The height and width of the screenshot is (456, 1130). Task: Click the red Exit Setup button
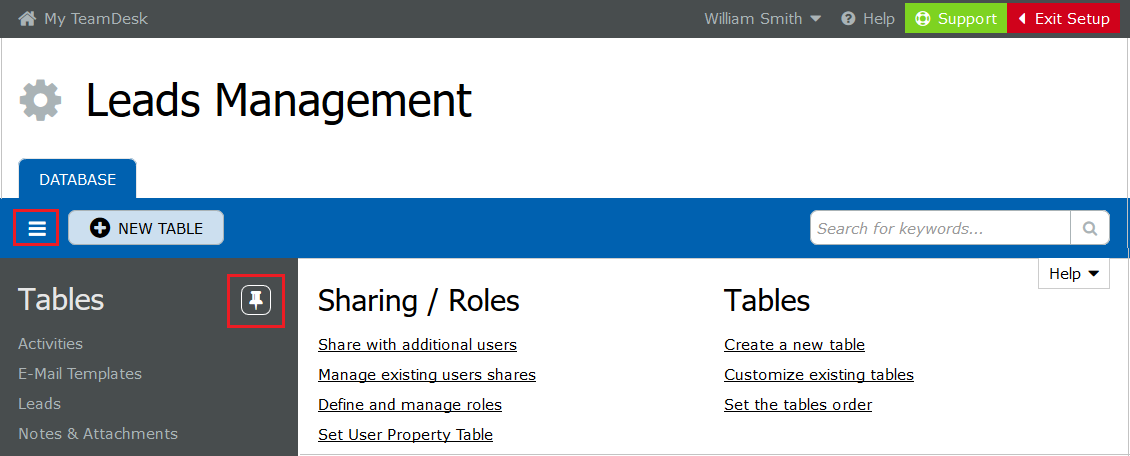(x=1063, y=19)
